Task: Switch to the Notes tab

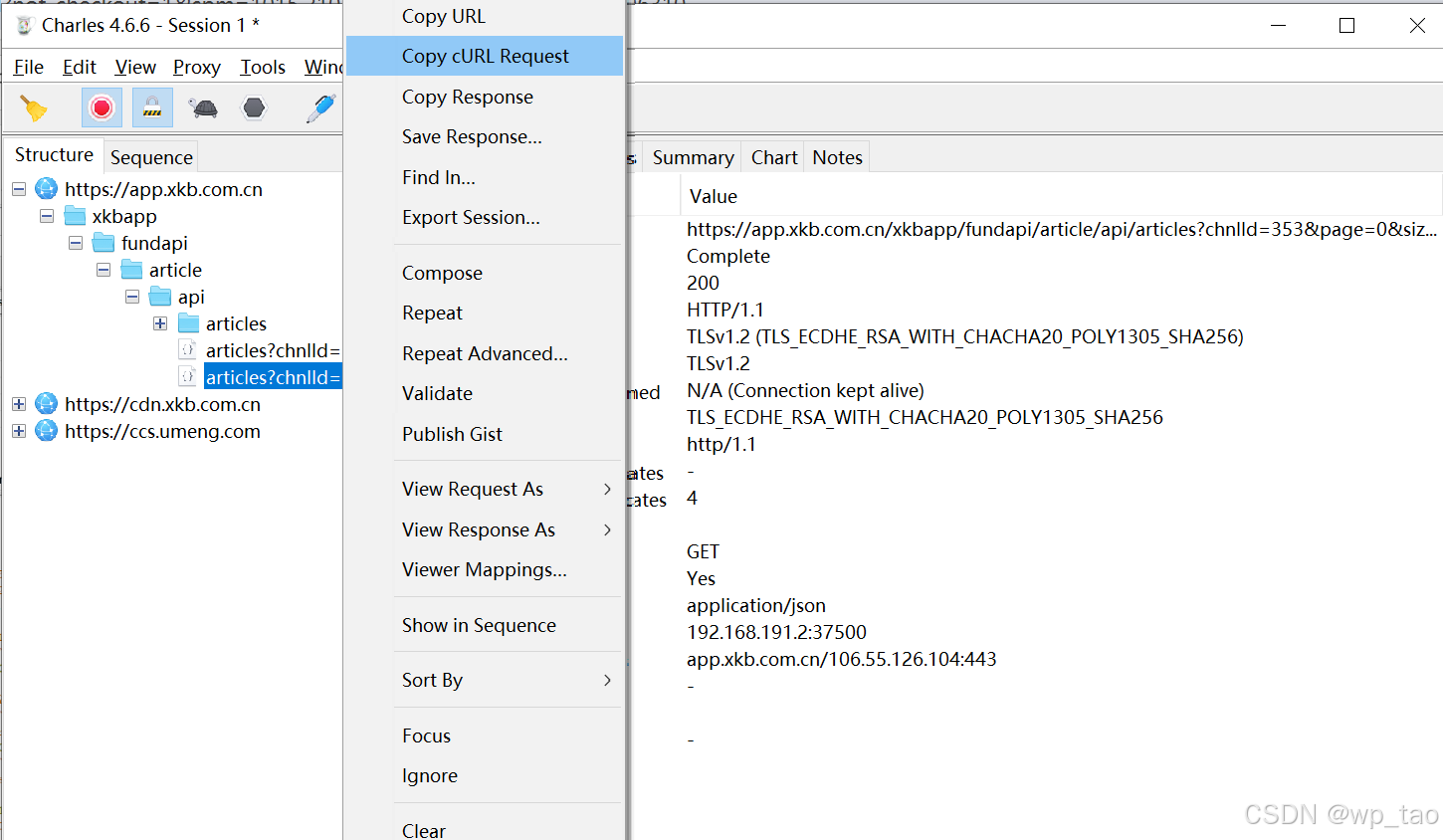Action: point(837,157)
